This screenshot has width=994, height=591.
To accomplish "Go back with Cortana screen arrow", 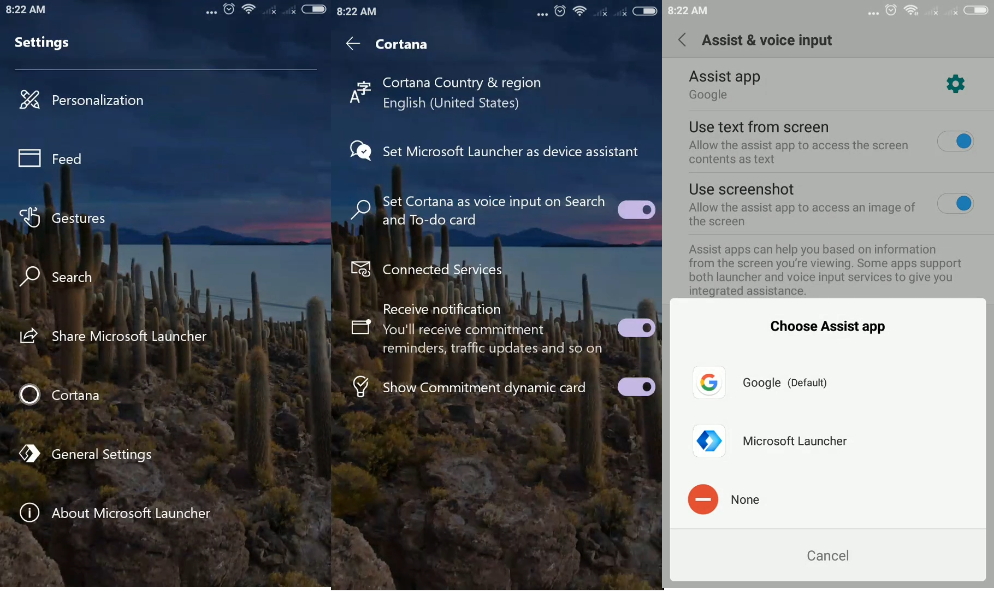I will [353, 44].
